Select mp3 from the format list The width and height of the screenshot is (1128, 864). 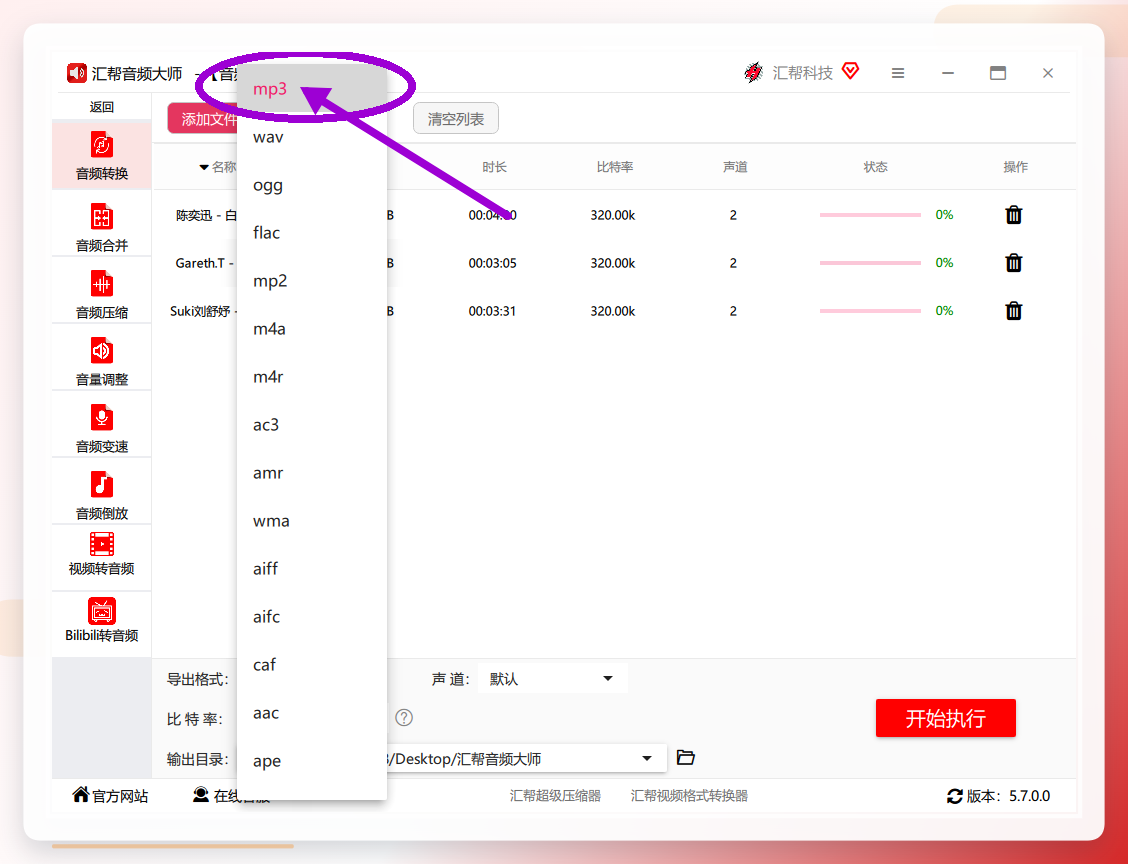click(311, 89)
